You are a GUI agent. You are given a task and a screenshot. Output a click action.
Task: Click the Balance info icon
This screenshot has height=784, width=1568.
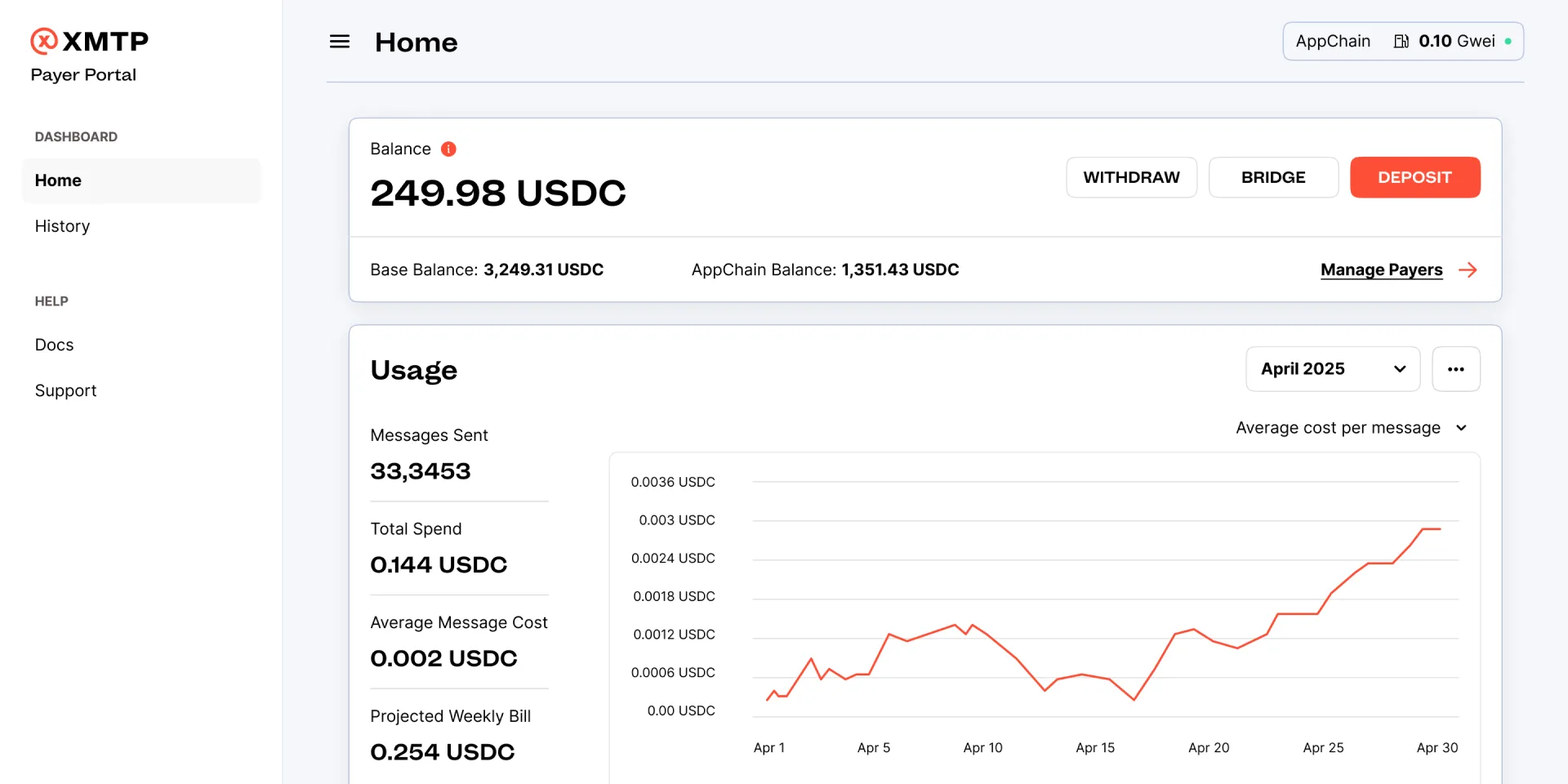(448, 149)
